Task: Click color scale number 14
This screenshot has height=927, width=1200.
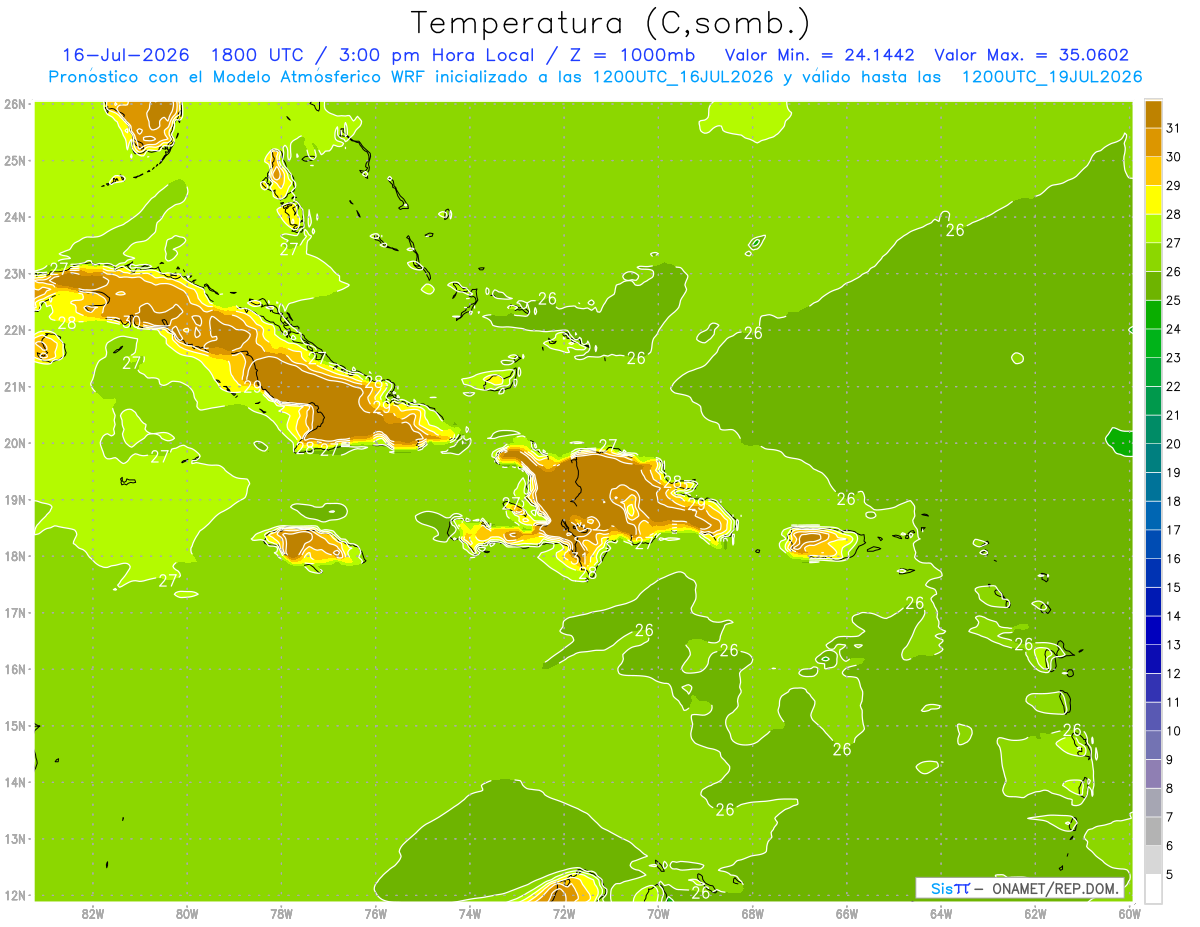Action: click(x=1173, y=616)
